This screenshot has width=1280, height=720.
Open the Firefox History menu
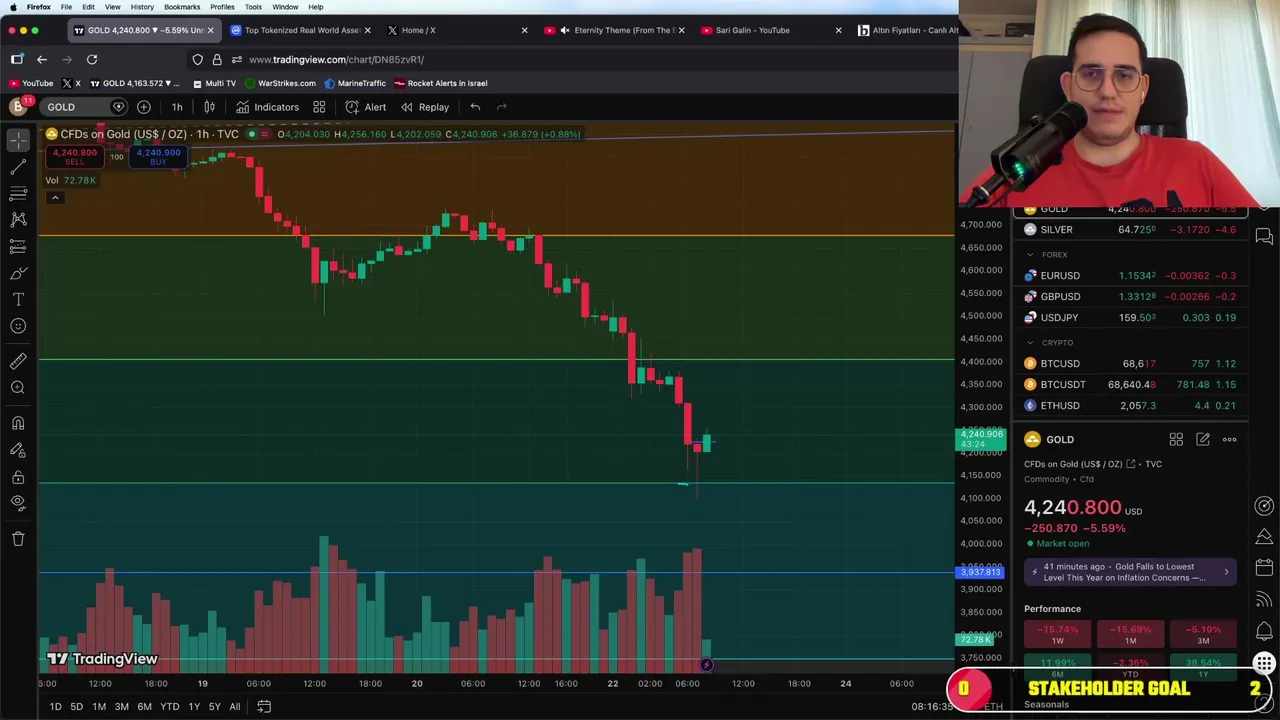point(142,7)
